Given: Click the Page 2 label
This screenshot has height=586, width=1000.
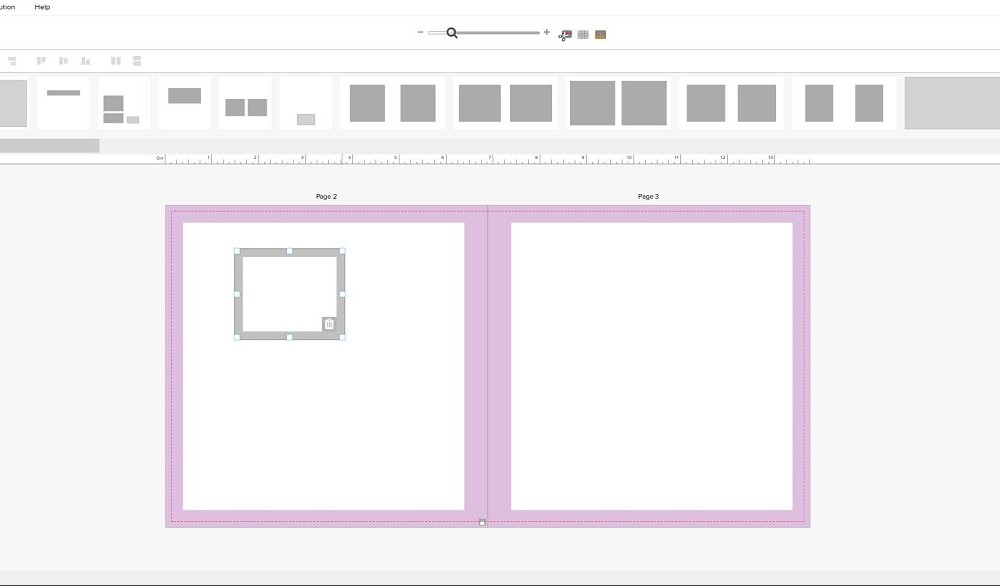Looking at the screenshot, I should 326,197.
